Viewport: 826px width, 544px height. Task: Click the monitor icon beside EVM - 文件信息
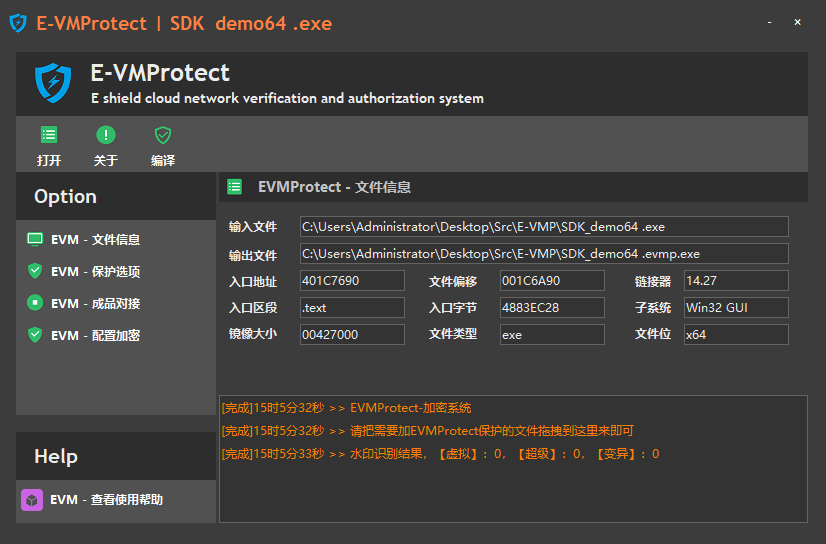[x=35, y=239]
